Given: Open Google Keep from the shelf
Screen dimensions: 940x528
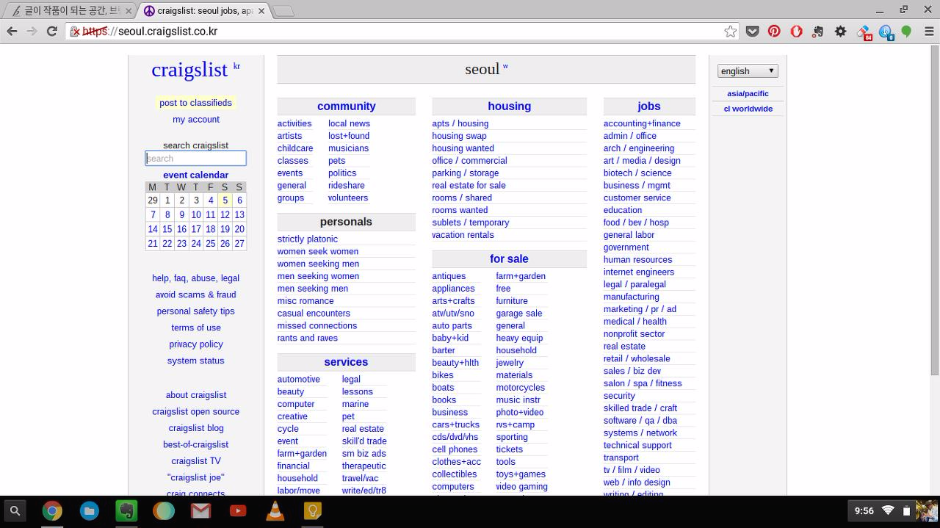Looking at the screenshot, I should (312, 511).
